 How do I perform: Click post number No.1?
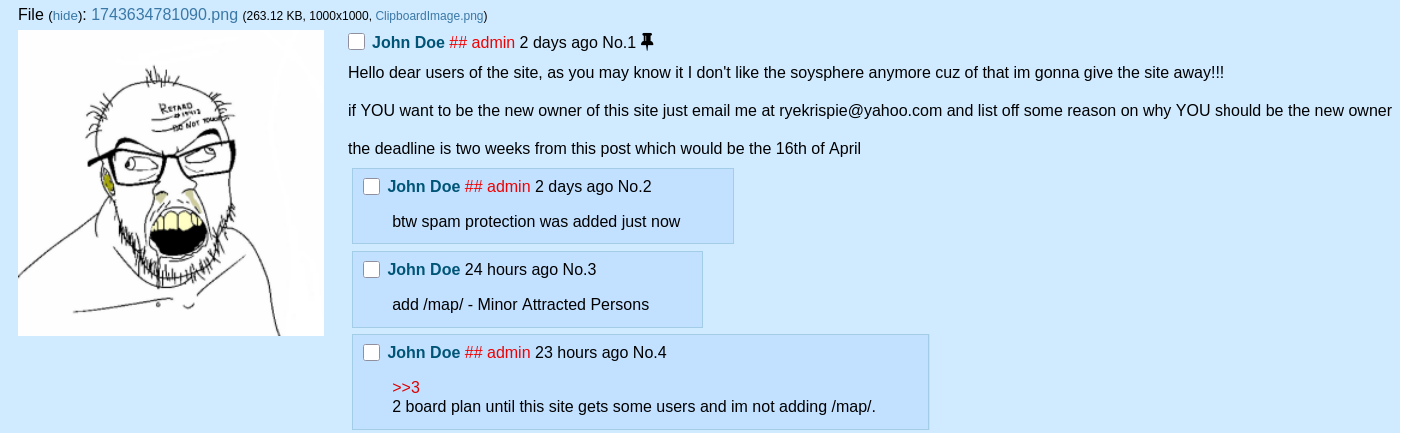click(618, 42)
